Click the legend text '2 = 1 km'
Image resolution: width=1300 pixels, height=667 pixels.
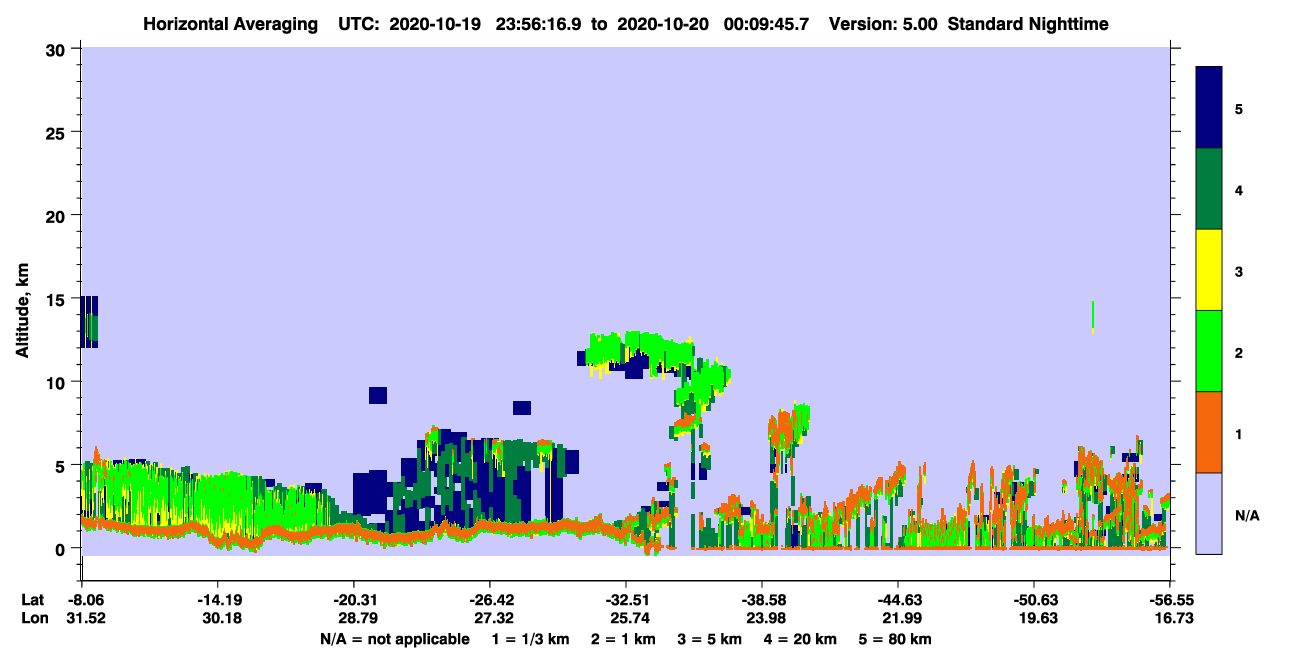click(x=623, y=639)
